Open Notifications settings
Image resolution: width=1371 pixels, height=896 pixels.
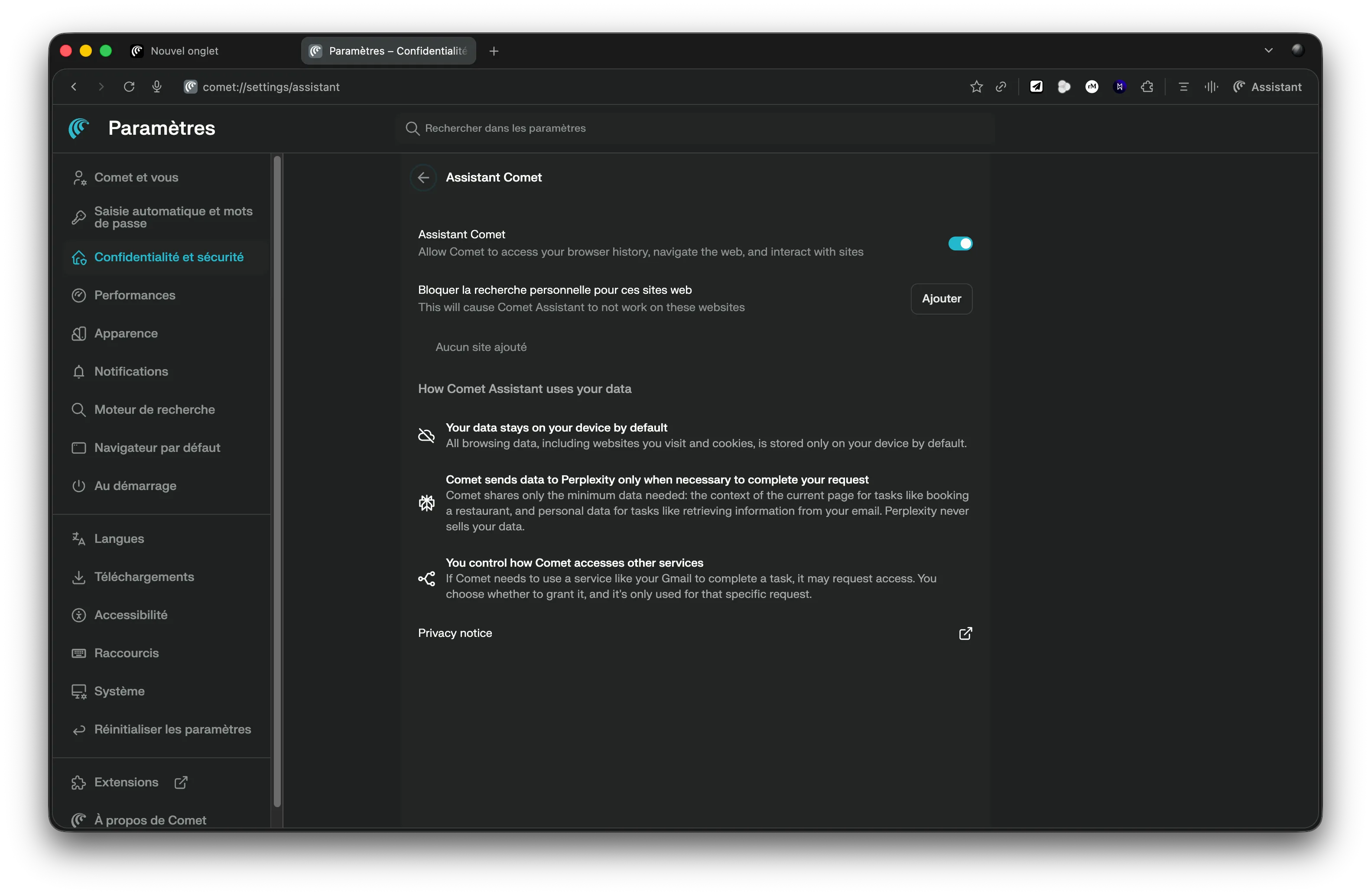[x=131, y=371]
